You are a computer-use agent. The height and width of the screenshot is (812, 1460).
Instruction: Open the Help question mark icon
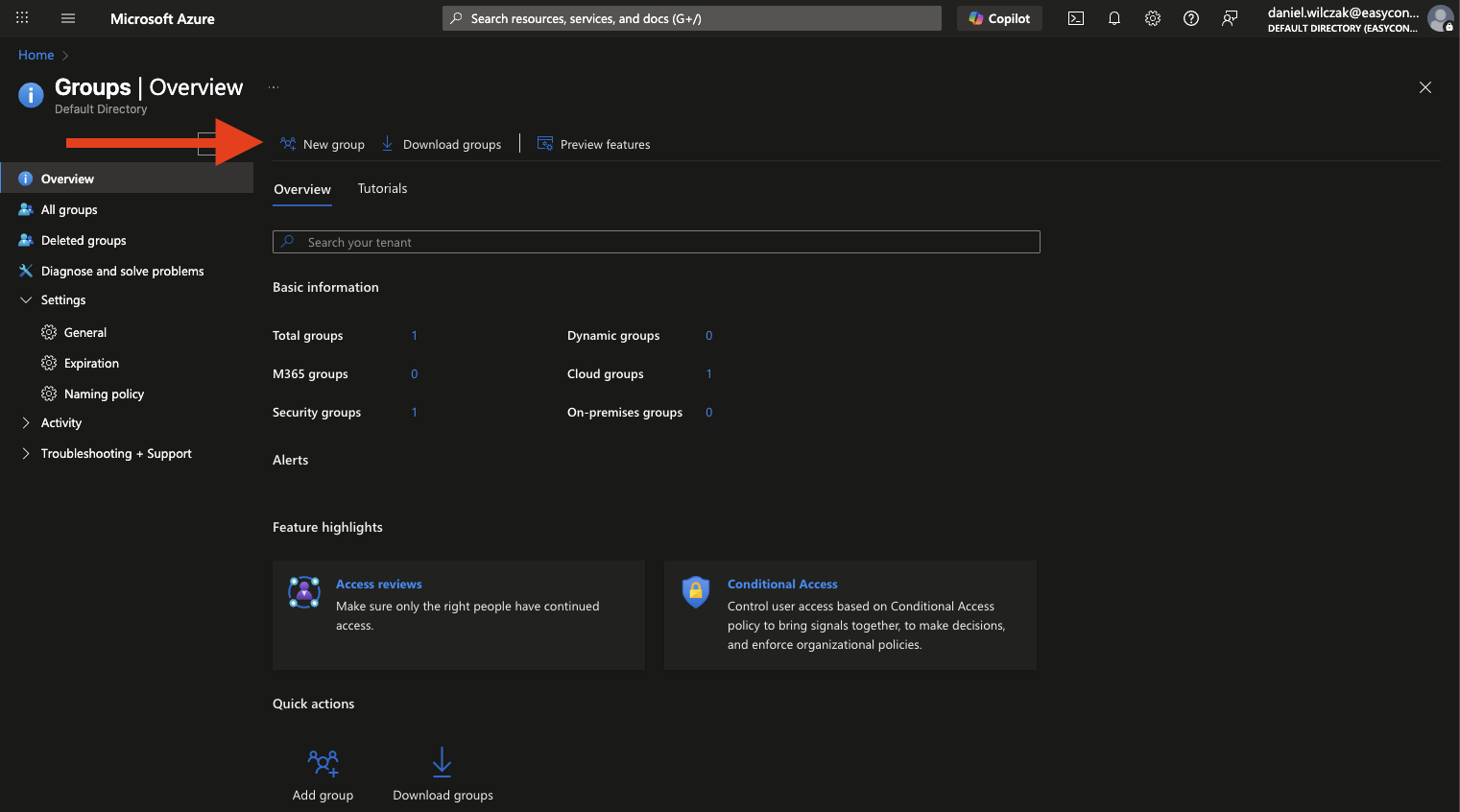(x=1191, y=18)
